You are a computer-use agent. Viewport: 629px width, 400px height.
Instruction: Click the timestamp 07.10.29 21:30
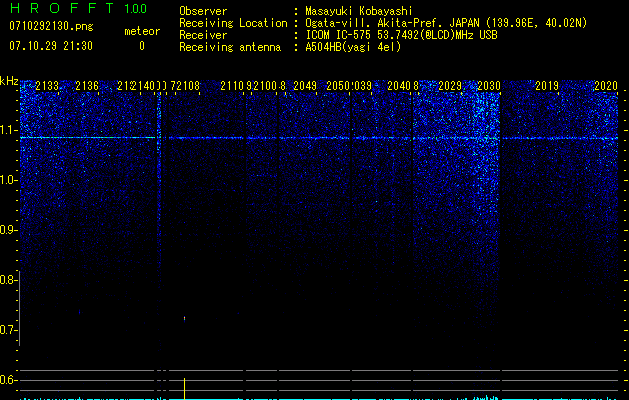pyautogui.click(x=51, y=46)
